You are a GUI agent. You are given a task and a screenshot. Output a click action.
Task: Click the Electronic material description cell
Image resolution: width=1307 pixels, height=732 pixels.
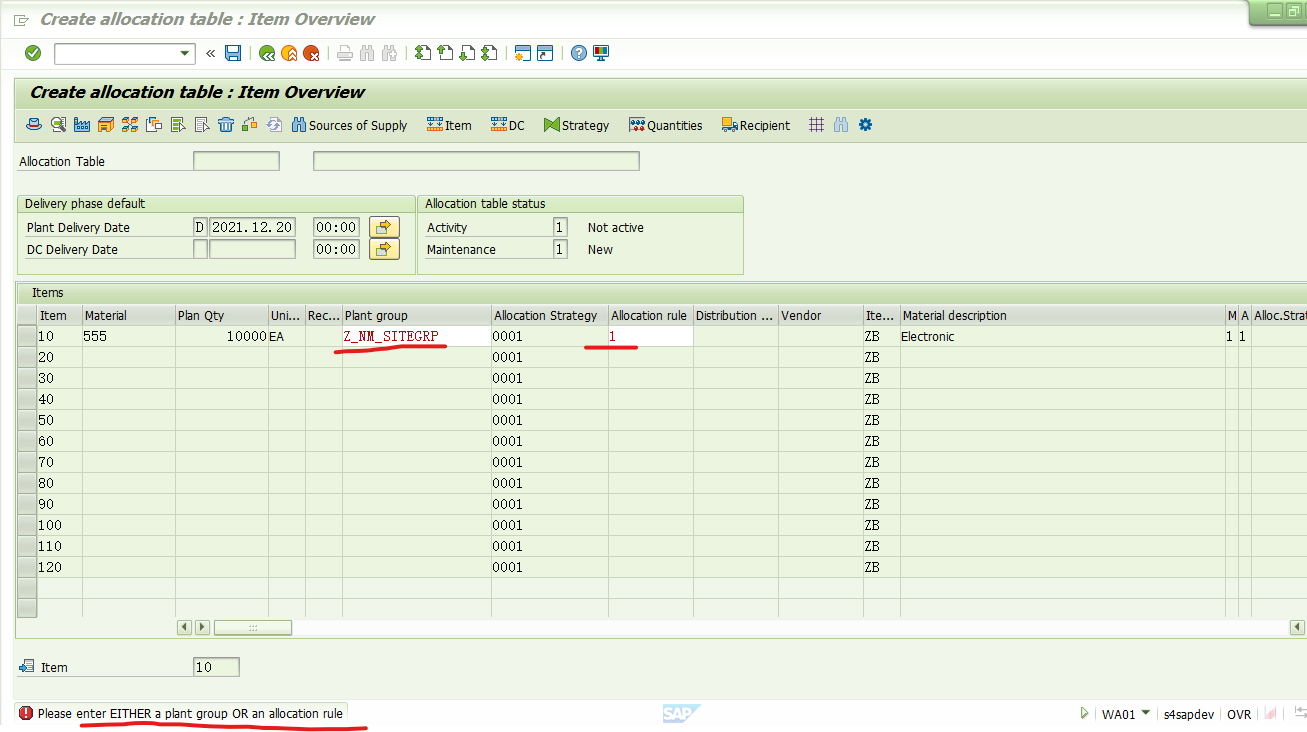[x=1062, y=336]
